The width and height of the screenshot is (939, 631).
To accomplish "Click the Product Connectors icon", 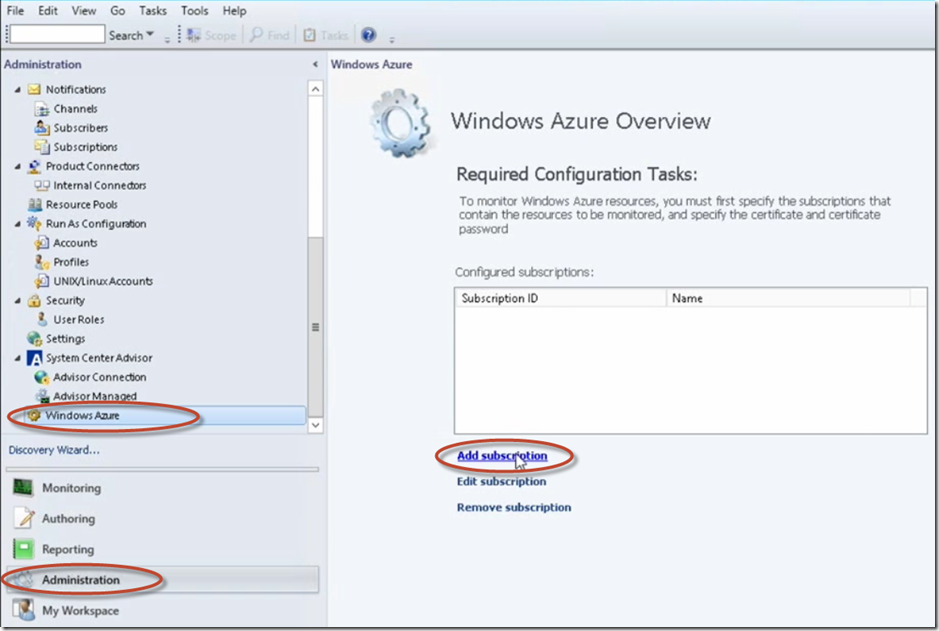I will (34, 166).
